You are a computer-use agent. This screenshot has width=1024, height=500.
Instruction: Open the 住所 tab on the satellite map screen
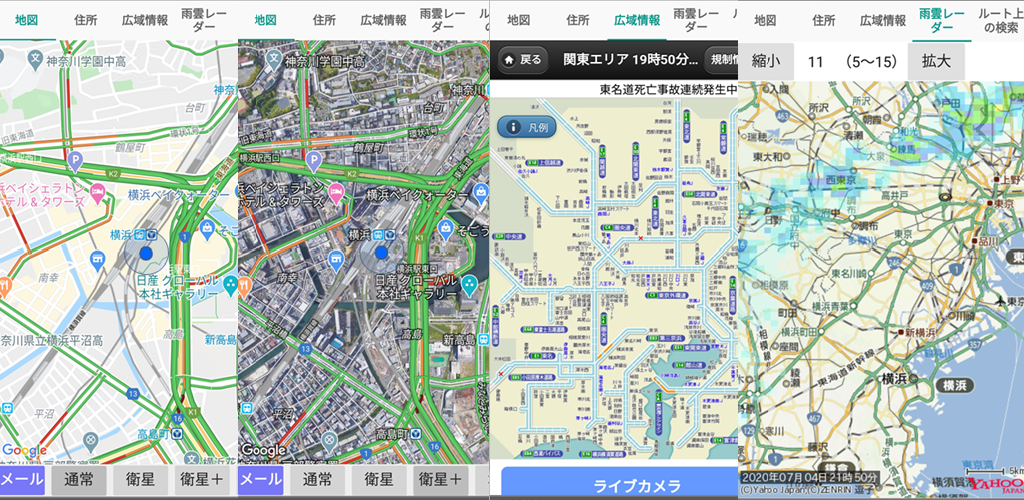click(325, 20)
